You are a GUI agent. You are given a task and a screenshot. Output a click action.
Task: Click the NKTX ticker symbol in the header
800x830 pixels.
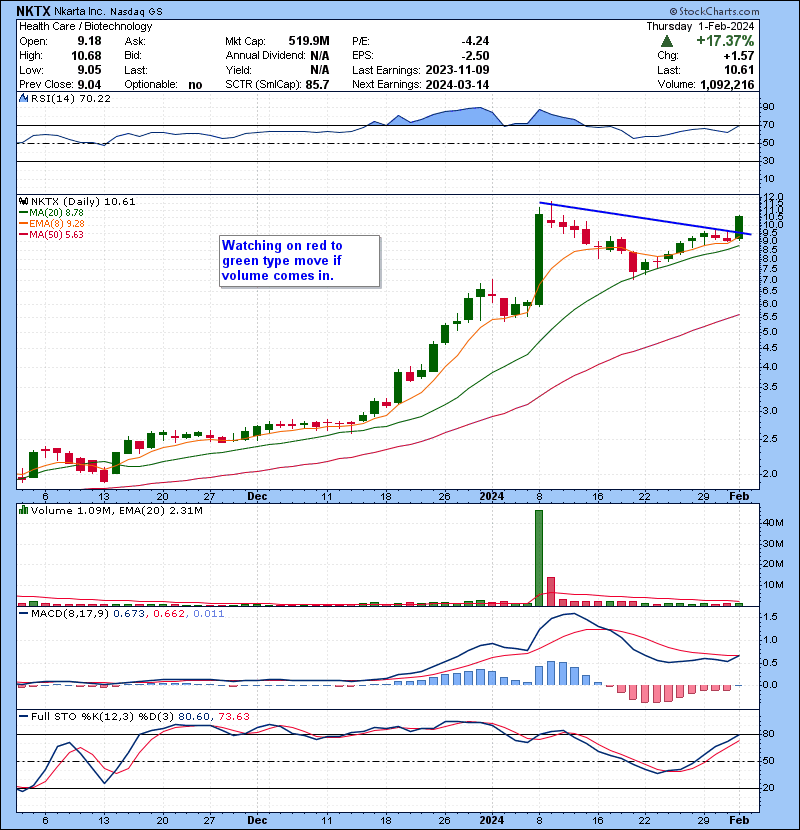click(33, 11)
